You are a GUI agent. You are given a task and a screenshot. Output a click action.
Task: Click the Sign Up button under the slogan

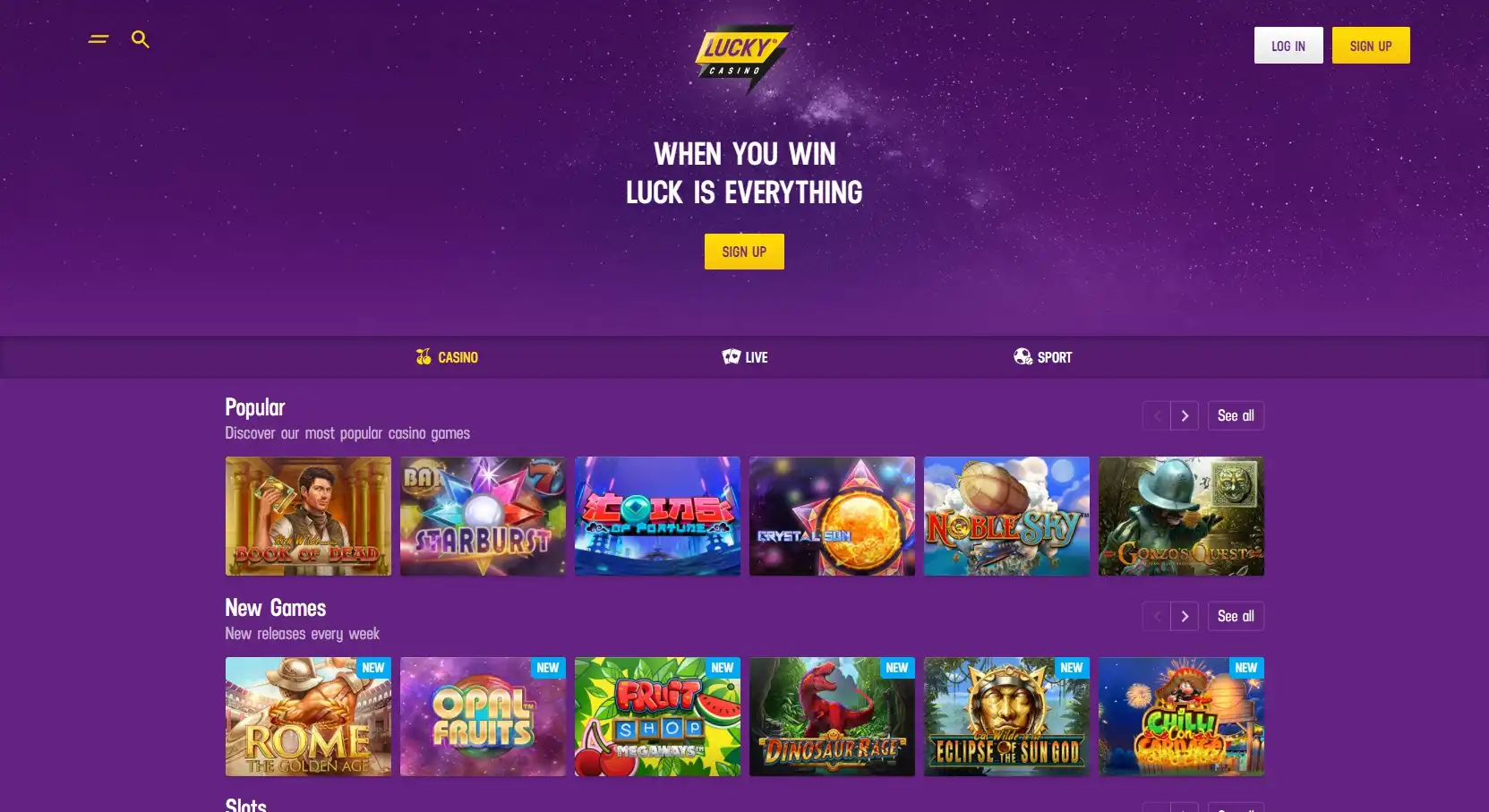[x=744, y=252]
